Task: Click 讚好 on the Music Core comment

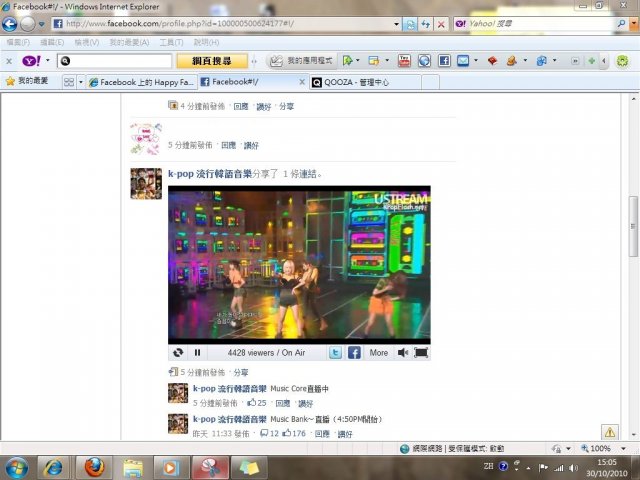Action: tap(305, 404)
